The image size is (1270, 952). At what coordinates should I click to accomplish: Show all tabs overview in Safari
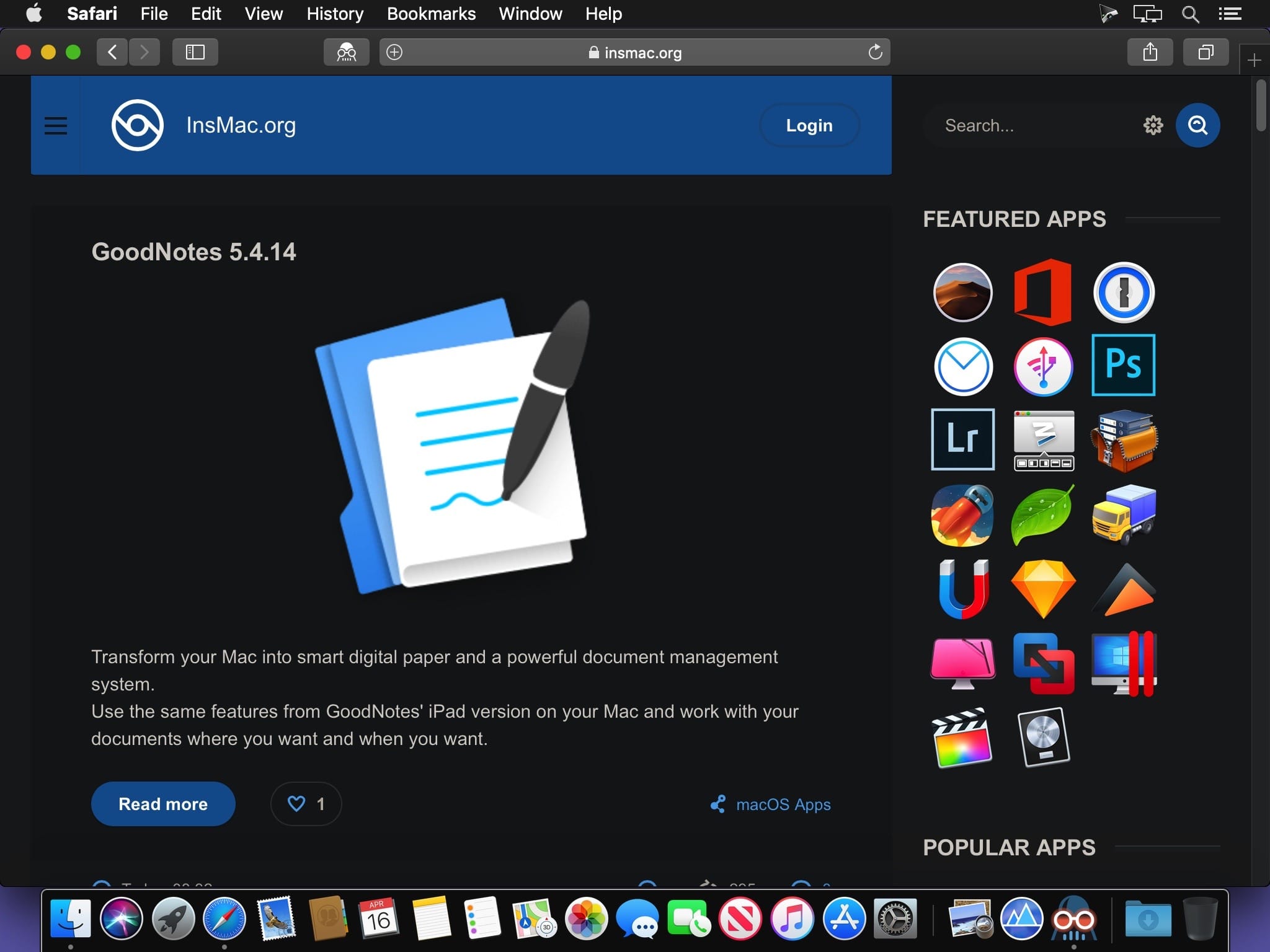tap(1206, 52)
